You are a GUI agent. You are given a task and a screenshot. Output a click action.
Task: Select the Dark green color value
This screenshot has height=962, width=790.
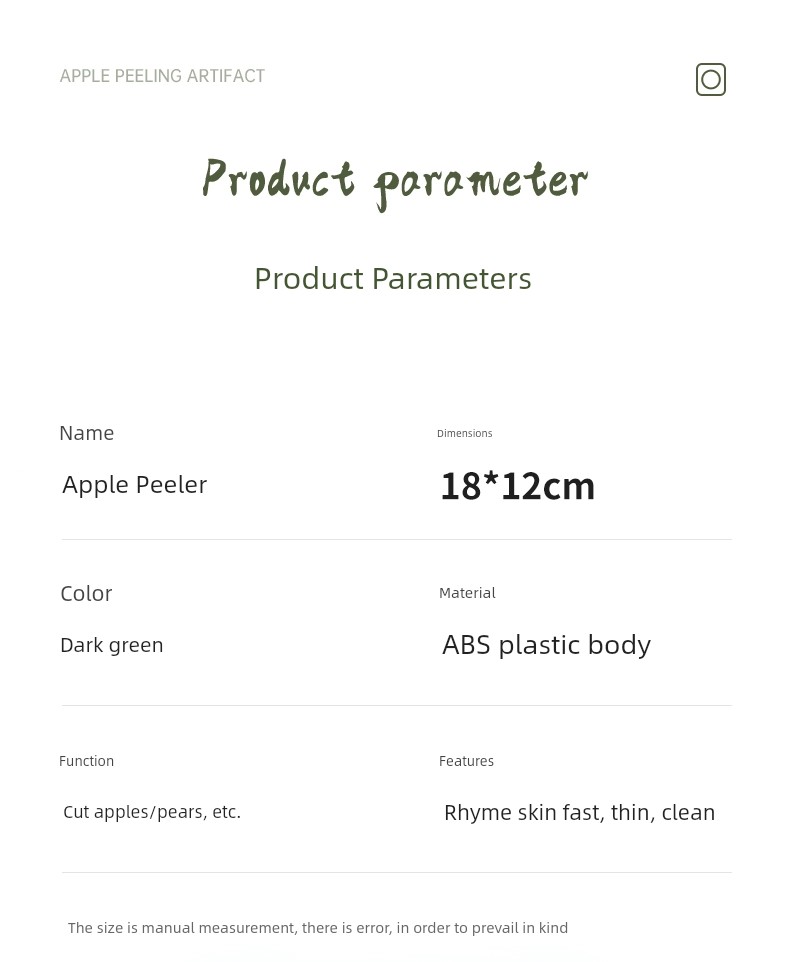[112, 645]
